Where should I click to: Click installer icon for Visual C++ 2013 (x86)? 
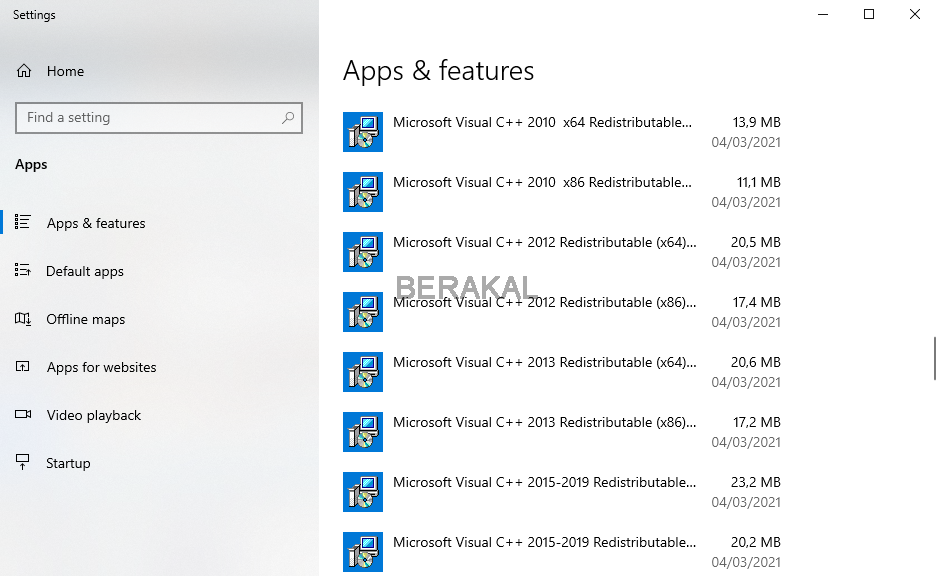click(x=363, y=432)
